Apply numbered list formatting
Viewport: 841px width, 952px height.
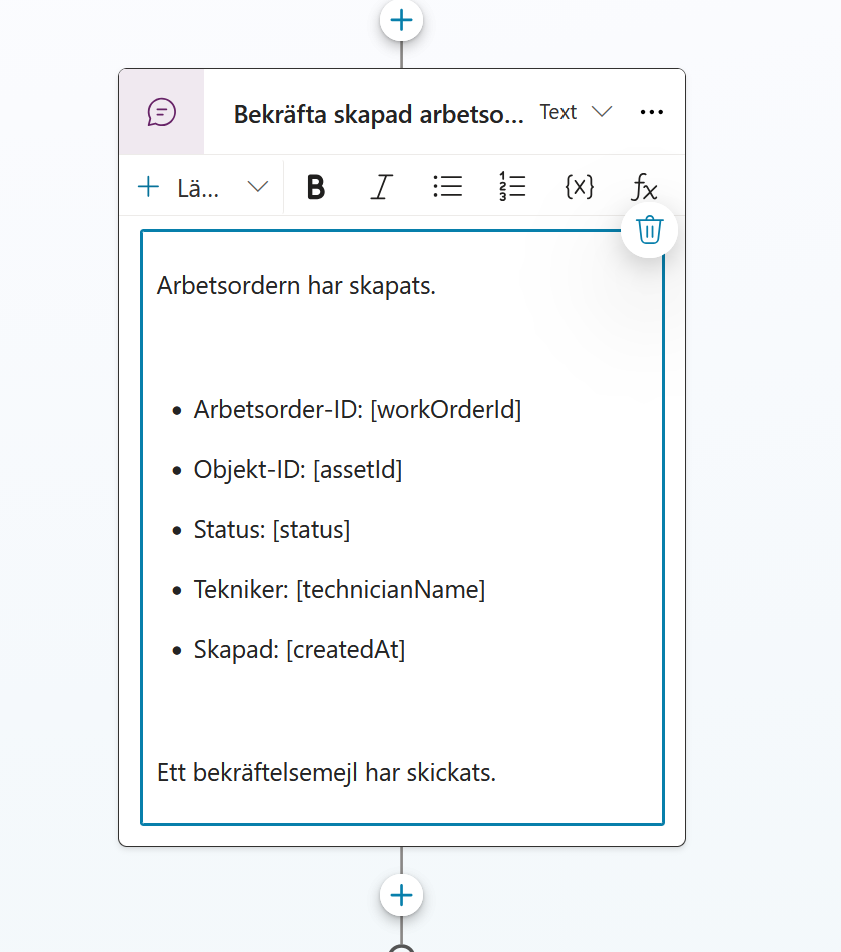[512, 186]
